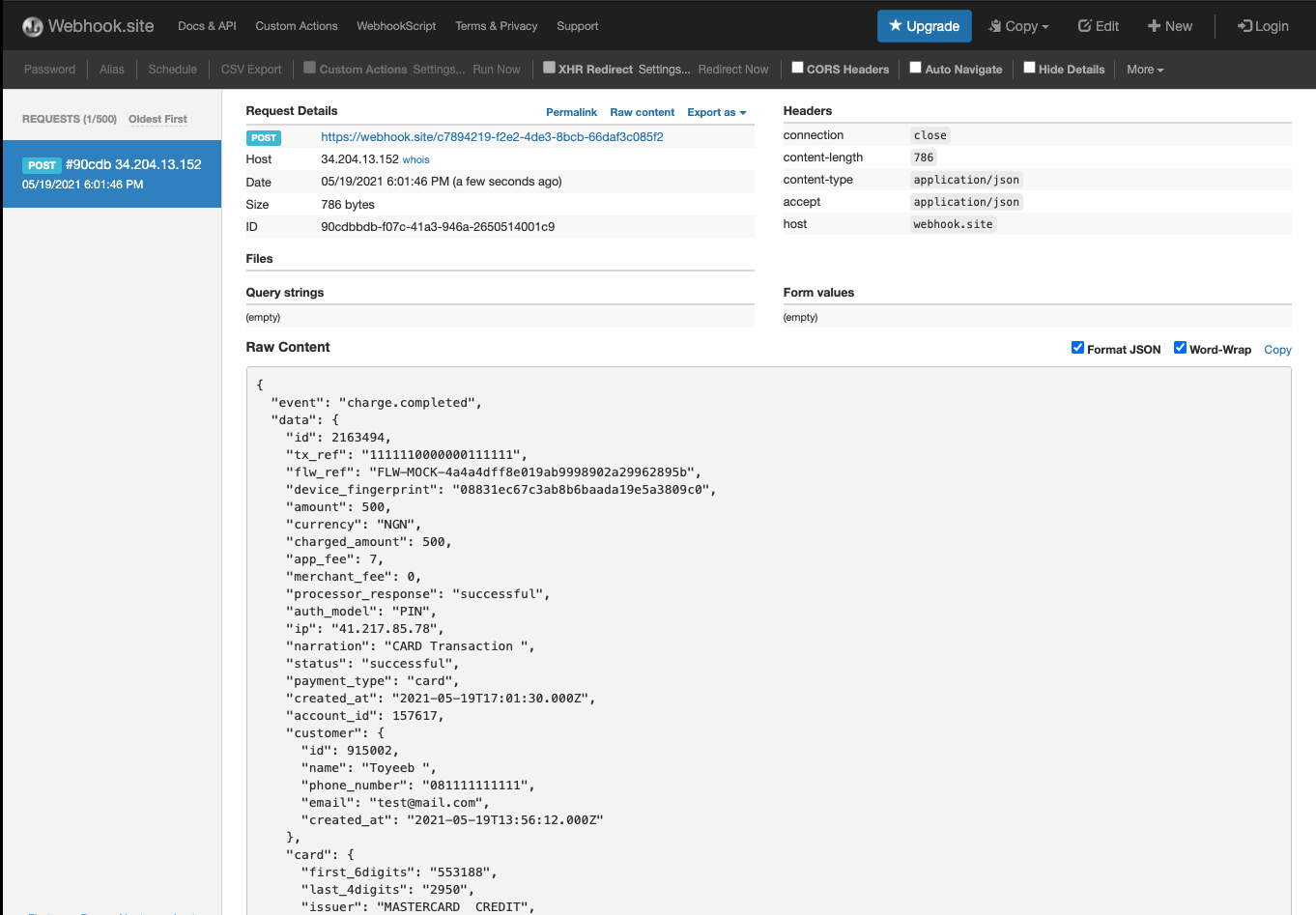
Task: Click the "processor_response": "successful" line
Action: point(417,594)
